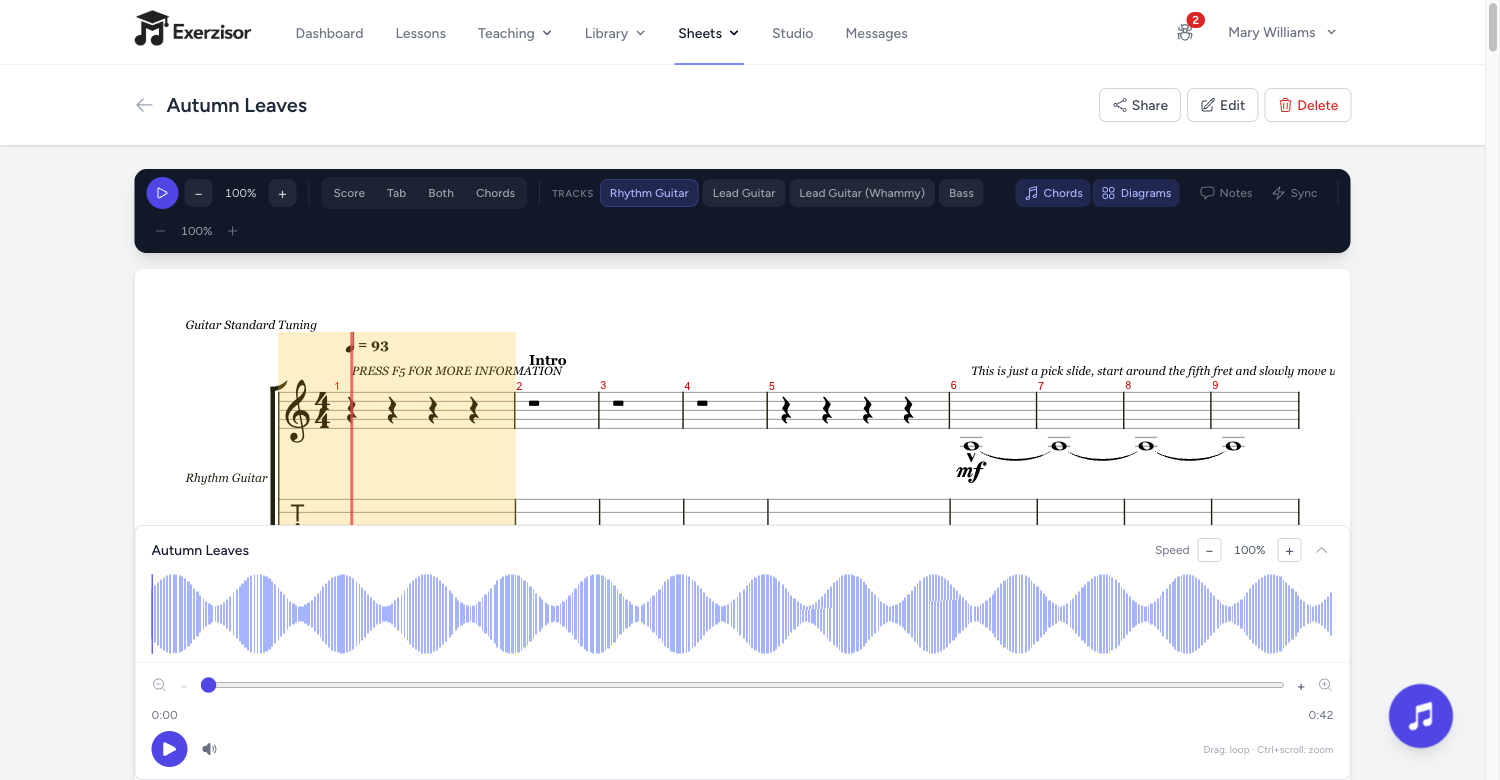Go back using the arrow beside Autumn Leaves

(144, 105)
